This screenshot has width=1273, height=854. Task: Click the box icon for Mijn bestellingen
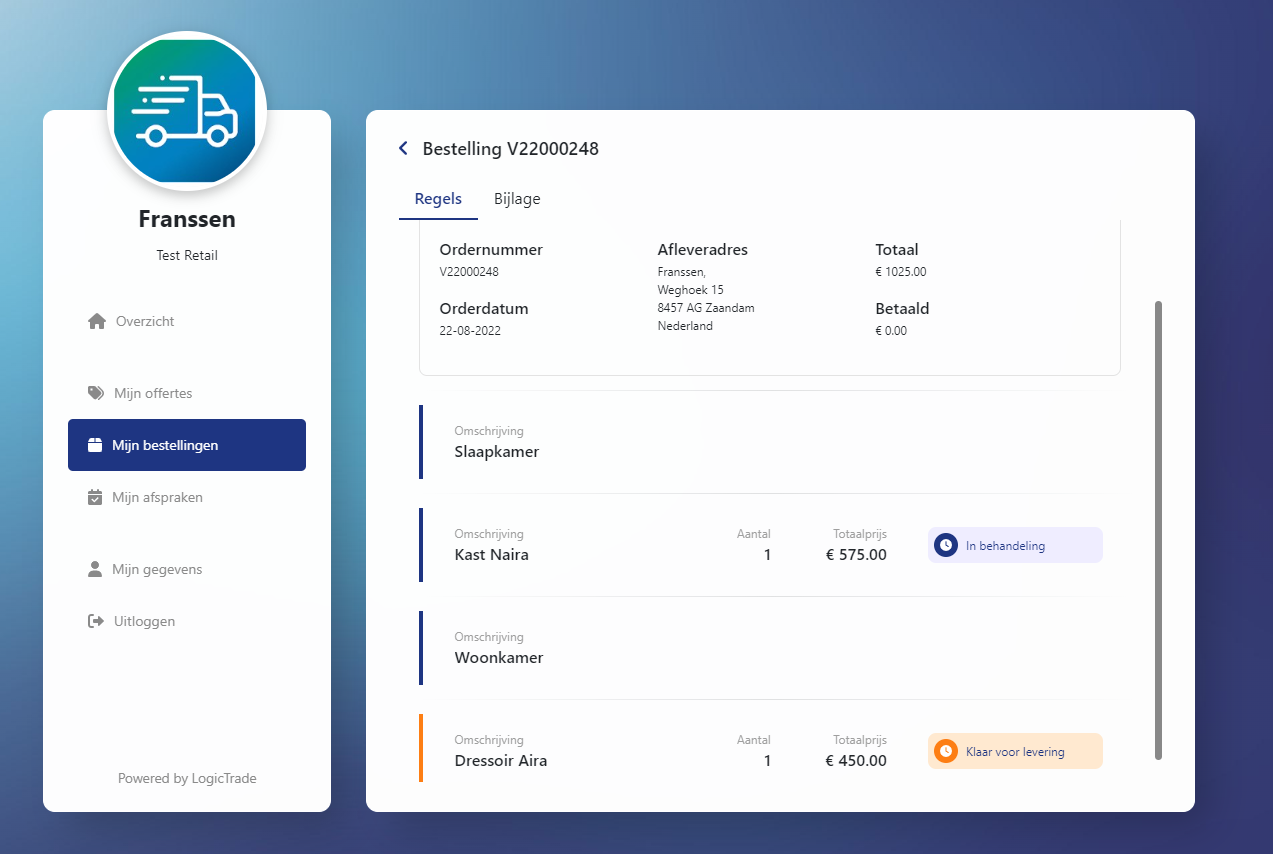coord(95,445)
